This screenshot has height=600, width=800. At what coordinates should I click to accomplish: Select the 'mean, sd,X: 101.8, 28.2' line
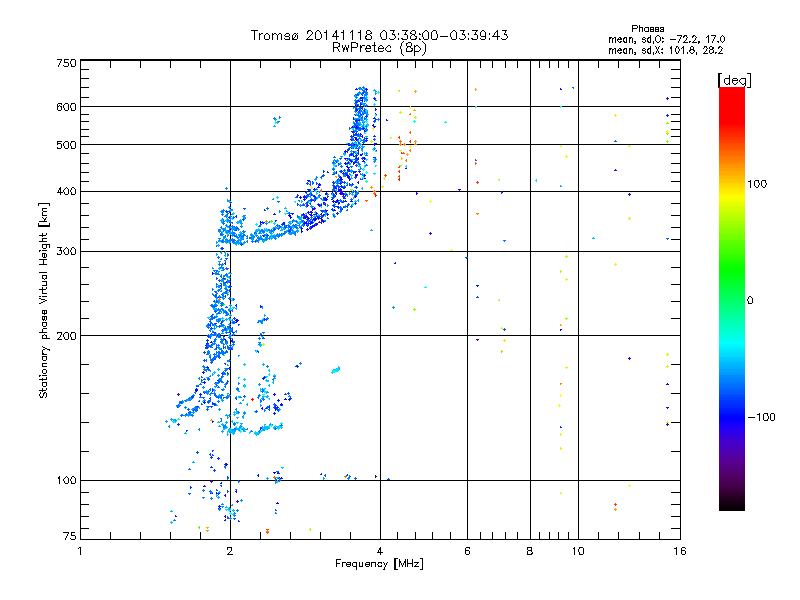(x=665, y=50)
